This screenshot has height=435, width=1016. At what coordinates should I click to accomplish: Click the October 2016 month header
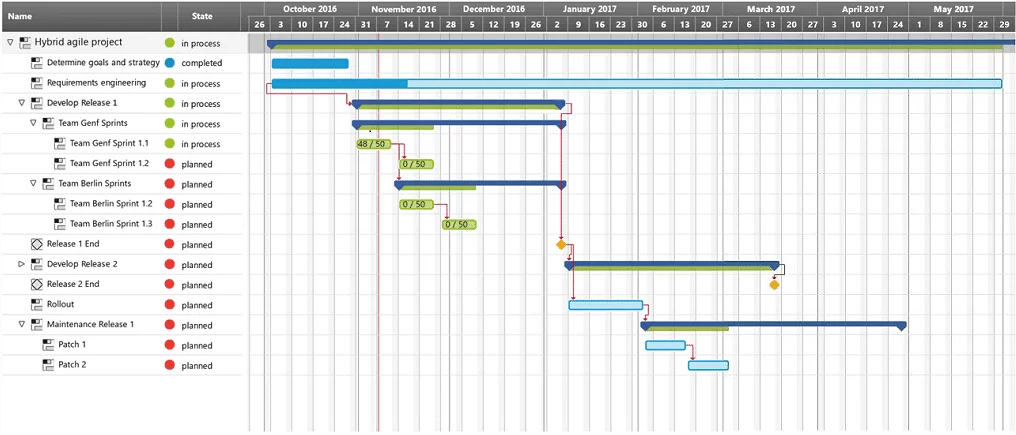coord(310,9)
